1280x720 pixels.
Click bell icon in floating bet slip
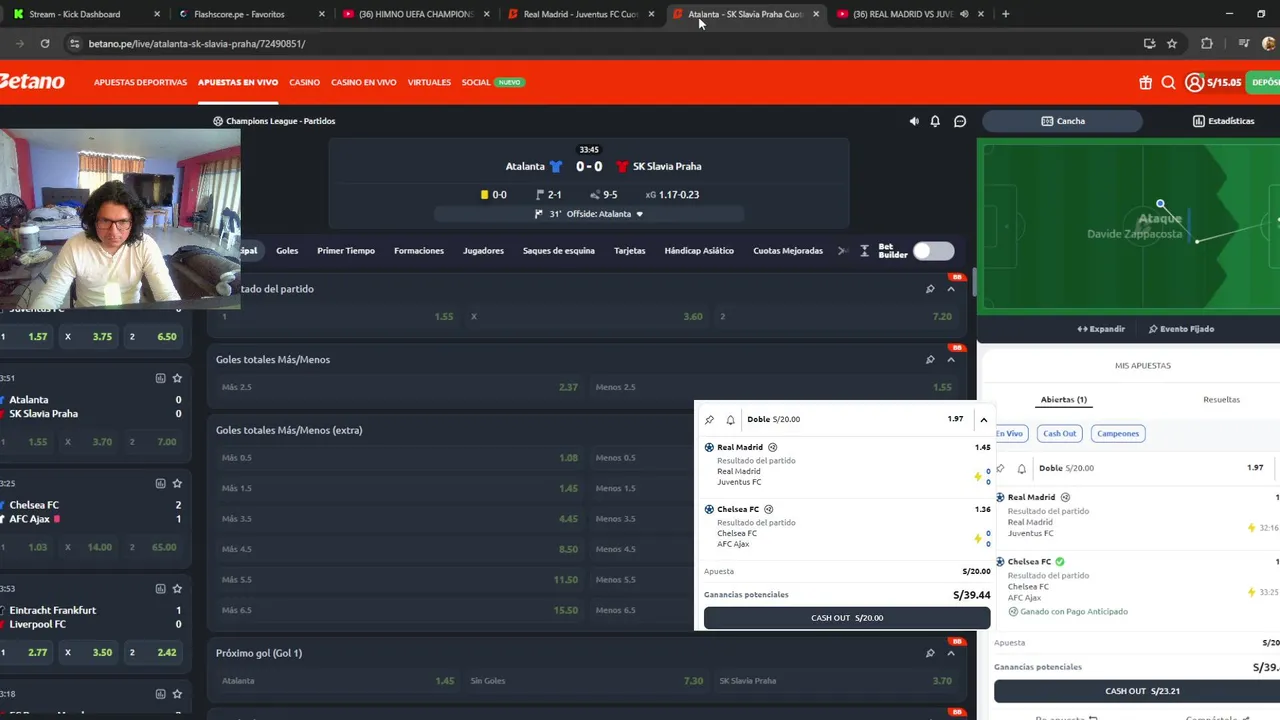(x=730, y=420)
